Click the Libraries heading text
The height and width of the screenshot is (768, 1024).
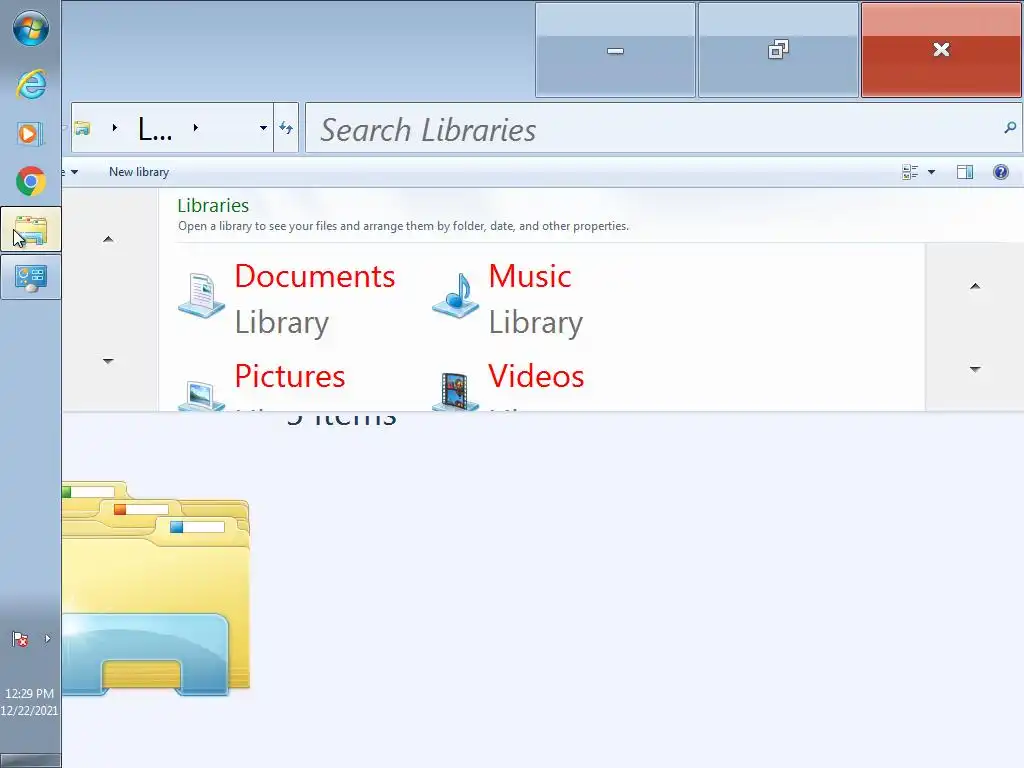click(213, 206)
